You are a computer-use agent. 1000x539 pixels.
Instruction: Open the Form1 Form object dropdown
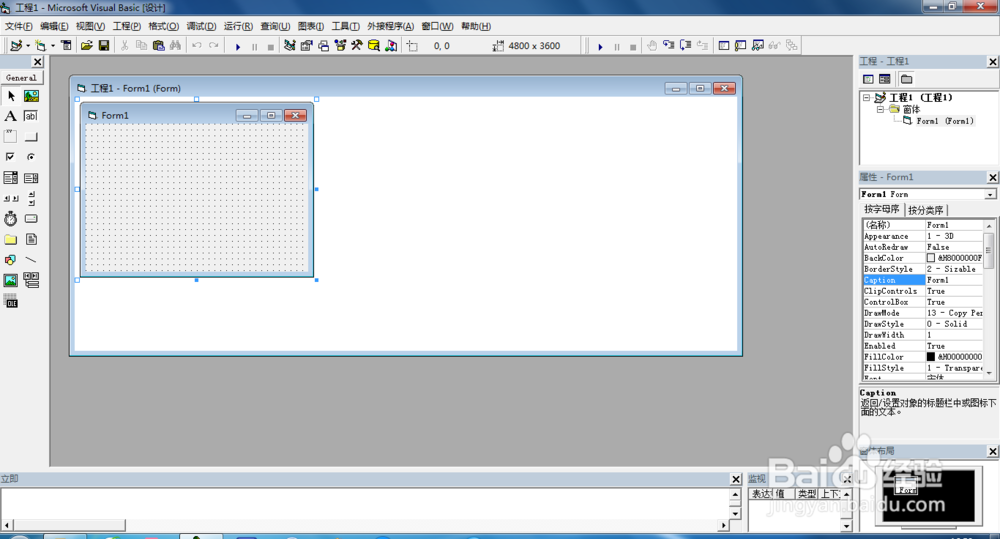coord(990,195)
